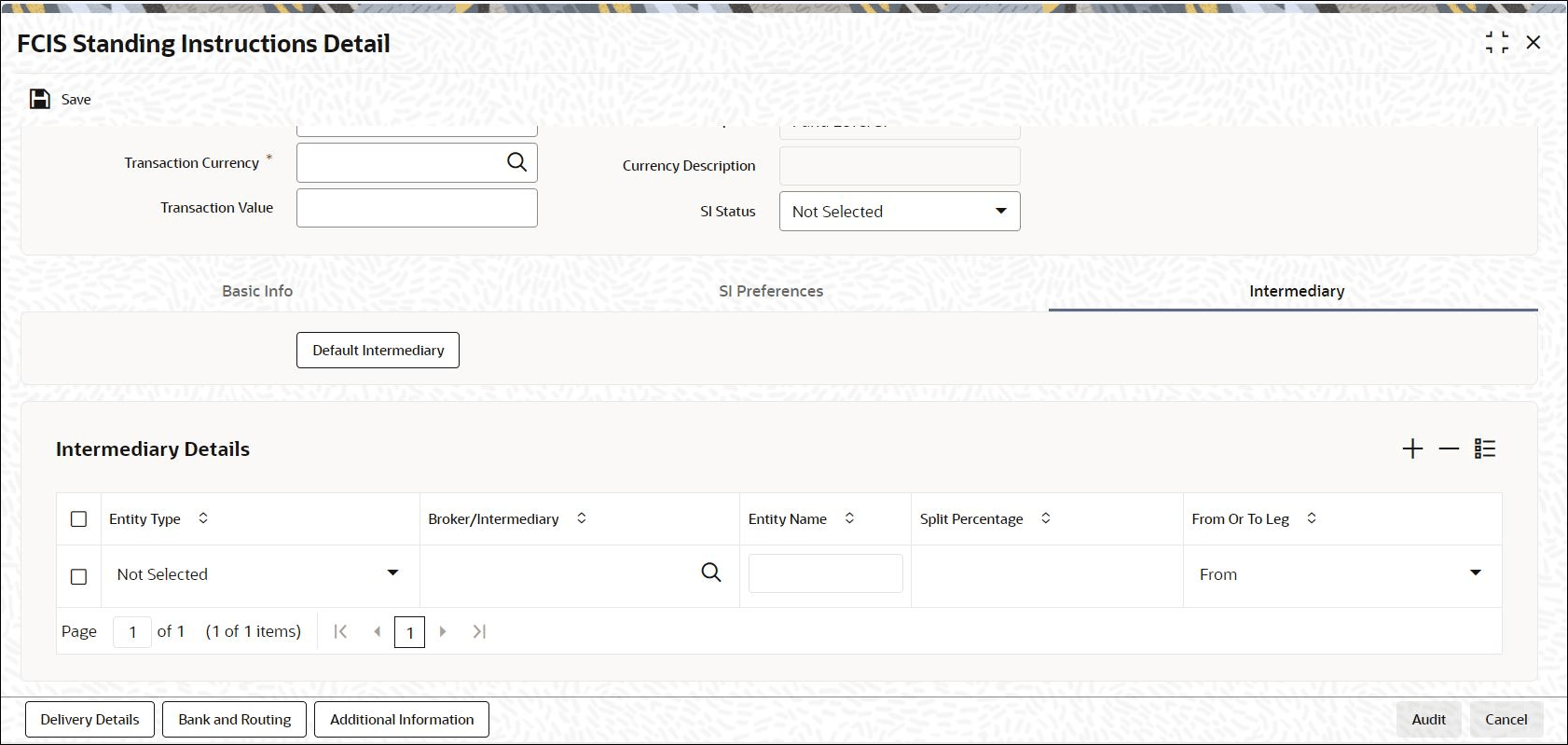
Task: Expand Entity Type Not Selected dropdown
Action: [x=258, y=574]
